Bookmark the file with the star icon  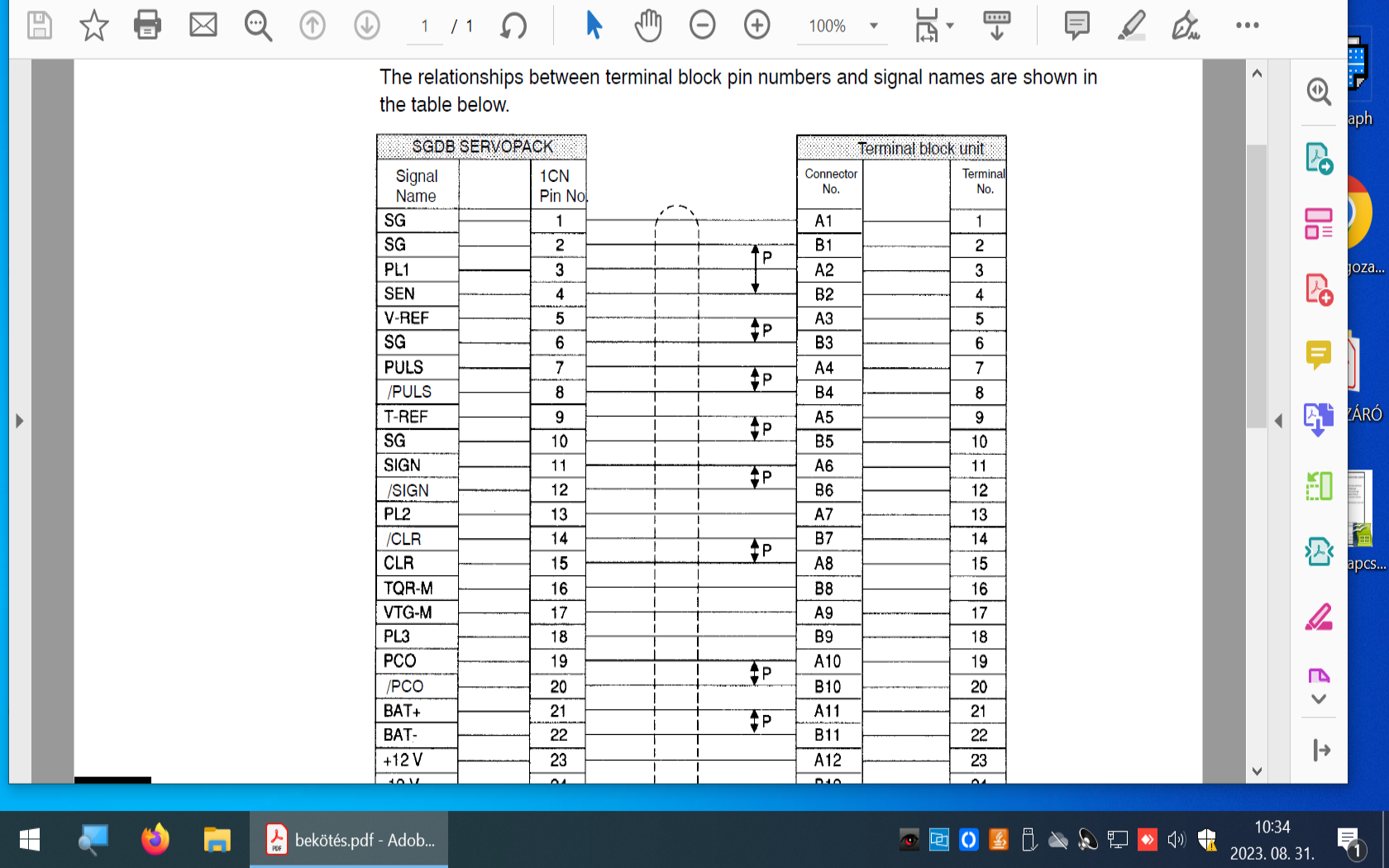(93, 26)
